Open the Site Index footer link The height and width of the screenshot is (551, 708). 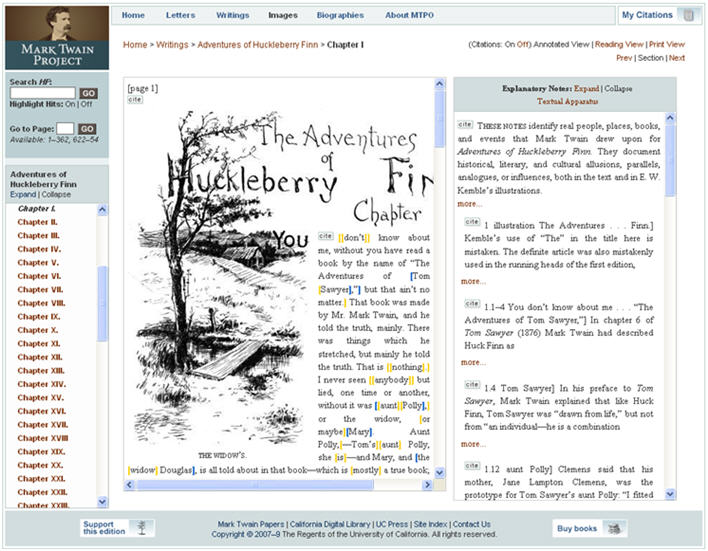pos(430,524)
